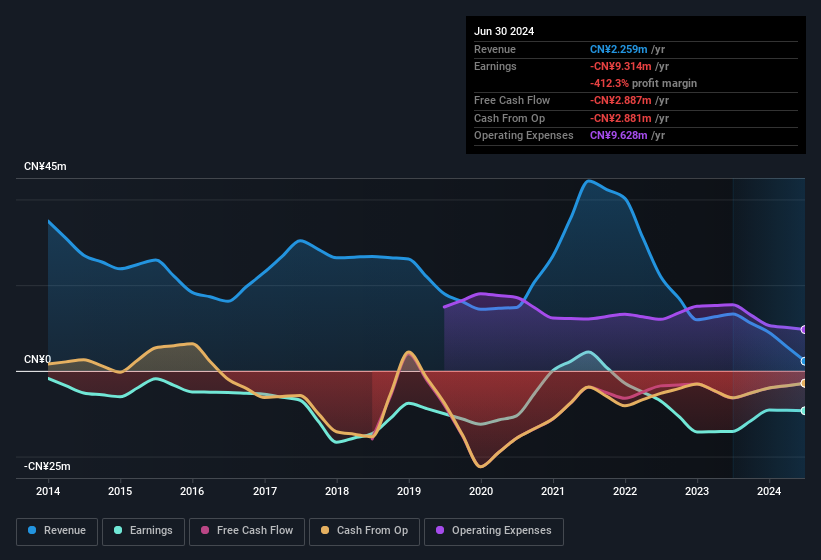Click the 2024 x-axis label
The height and width of the screenshot is (560, 821).
coord(769,491)
